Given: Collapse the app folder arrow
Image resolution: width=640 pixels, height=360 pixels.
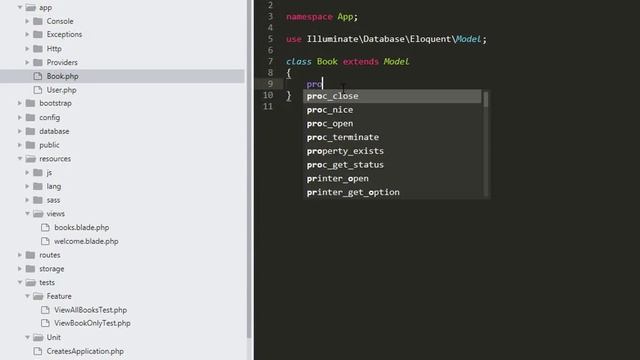Looking at the screenshot, I should click(20, 7).
